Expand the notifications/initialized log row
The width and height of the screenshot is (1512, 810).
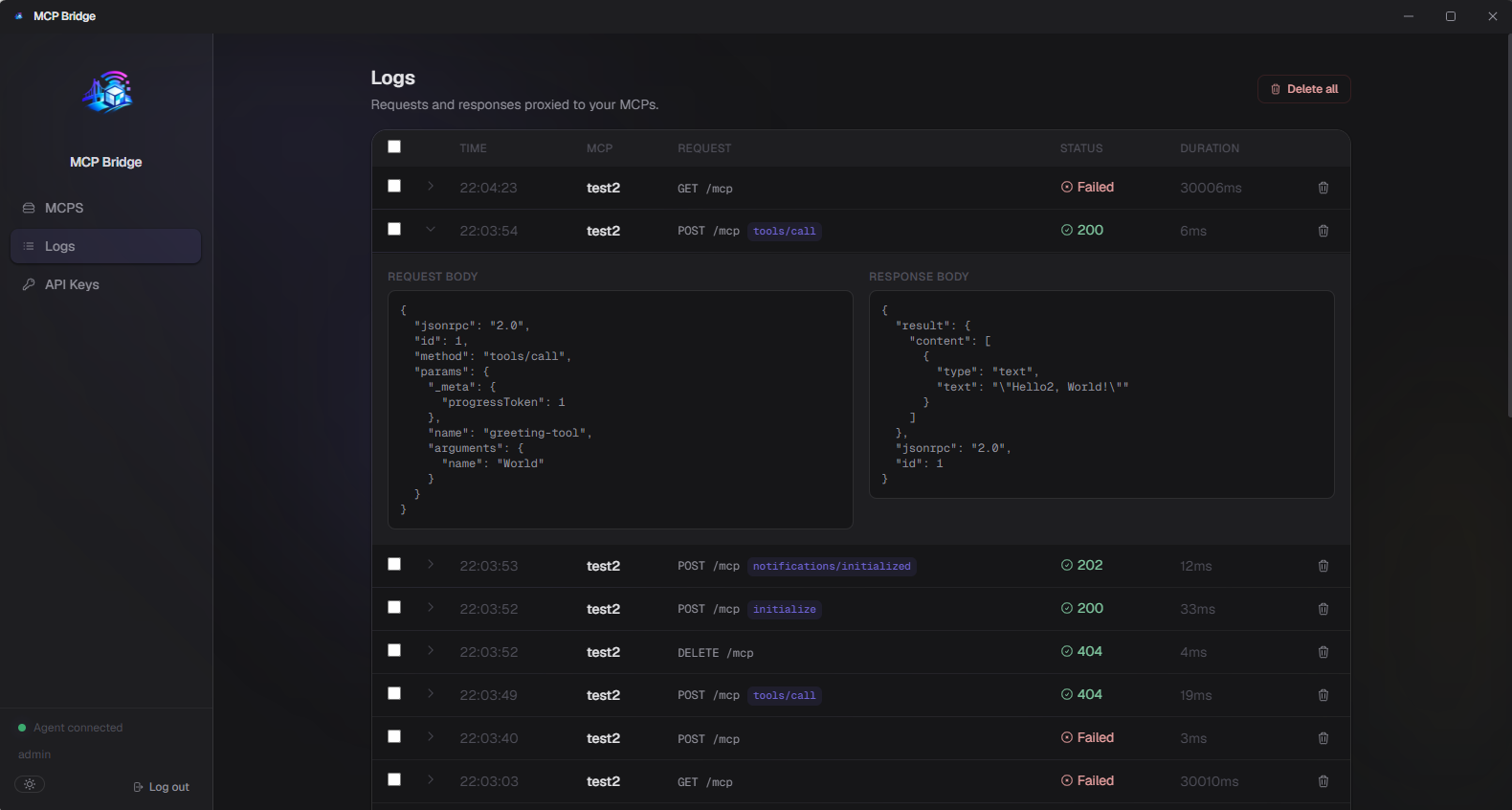pos(431,564)
